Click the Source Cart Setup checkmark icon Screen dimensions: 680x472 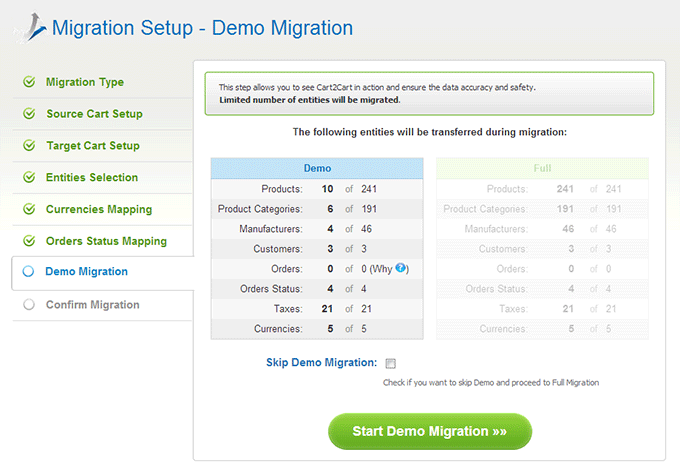(29, 114)
